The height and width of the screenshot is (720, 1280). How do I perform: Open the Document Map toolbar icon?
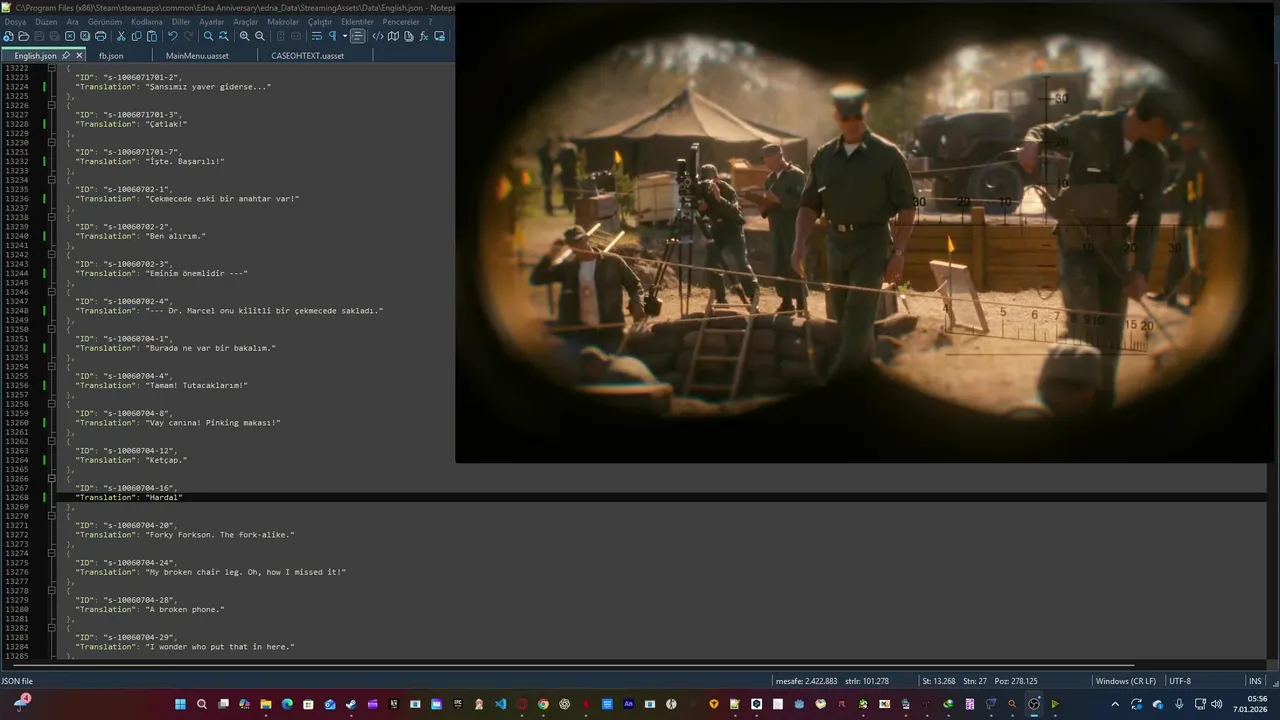[x=393, y=36]
